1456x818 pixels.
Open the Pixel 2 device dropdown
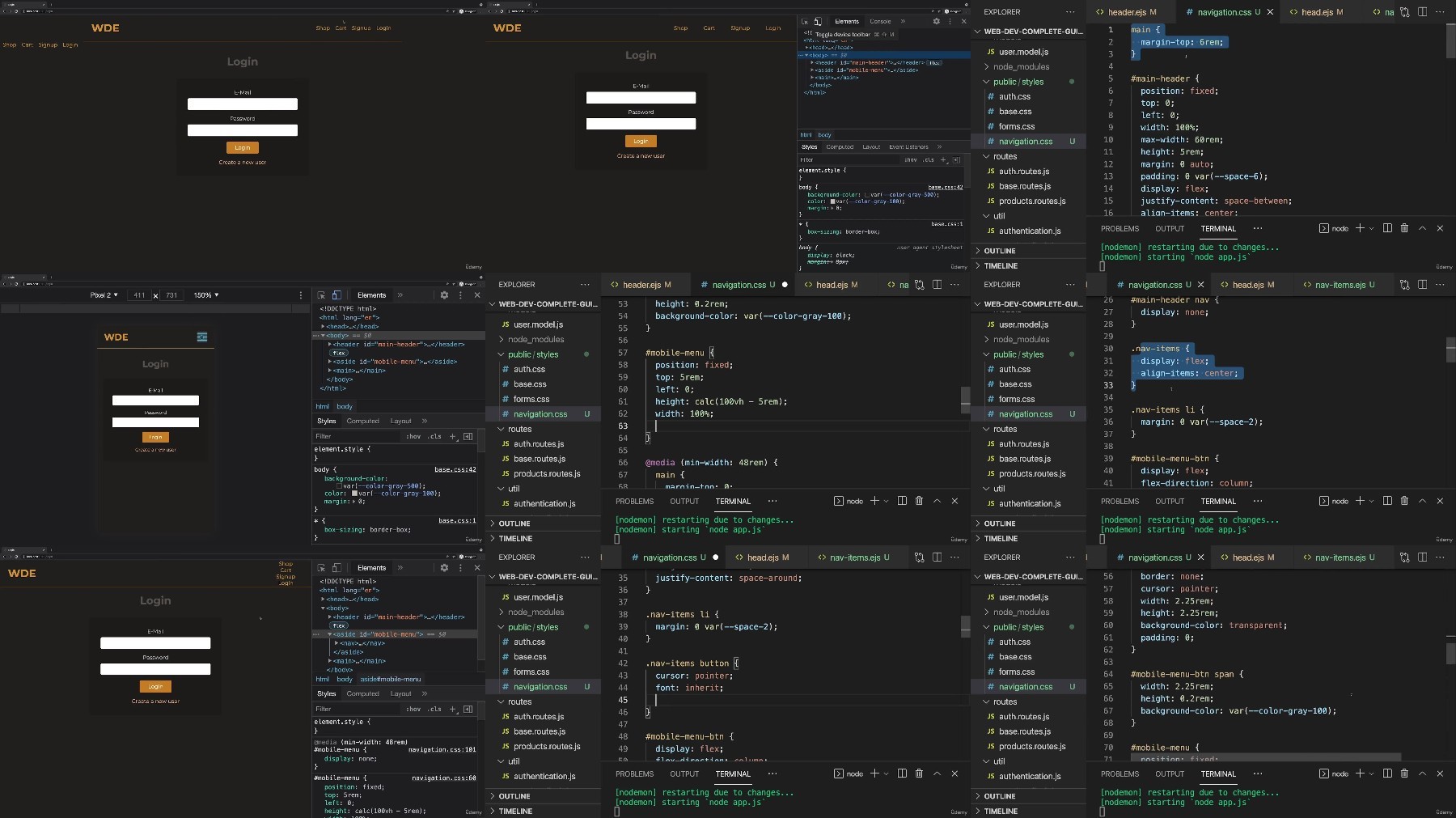pyautogui.click(x=104, y=295)
